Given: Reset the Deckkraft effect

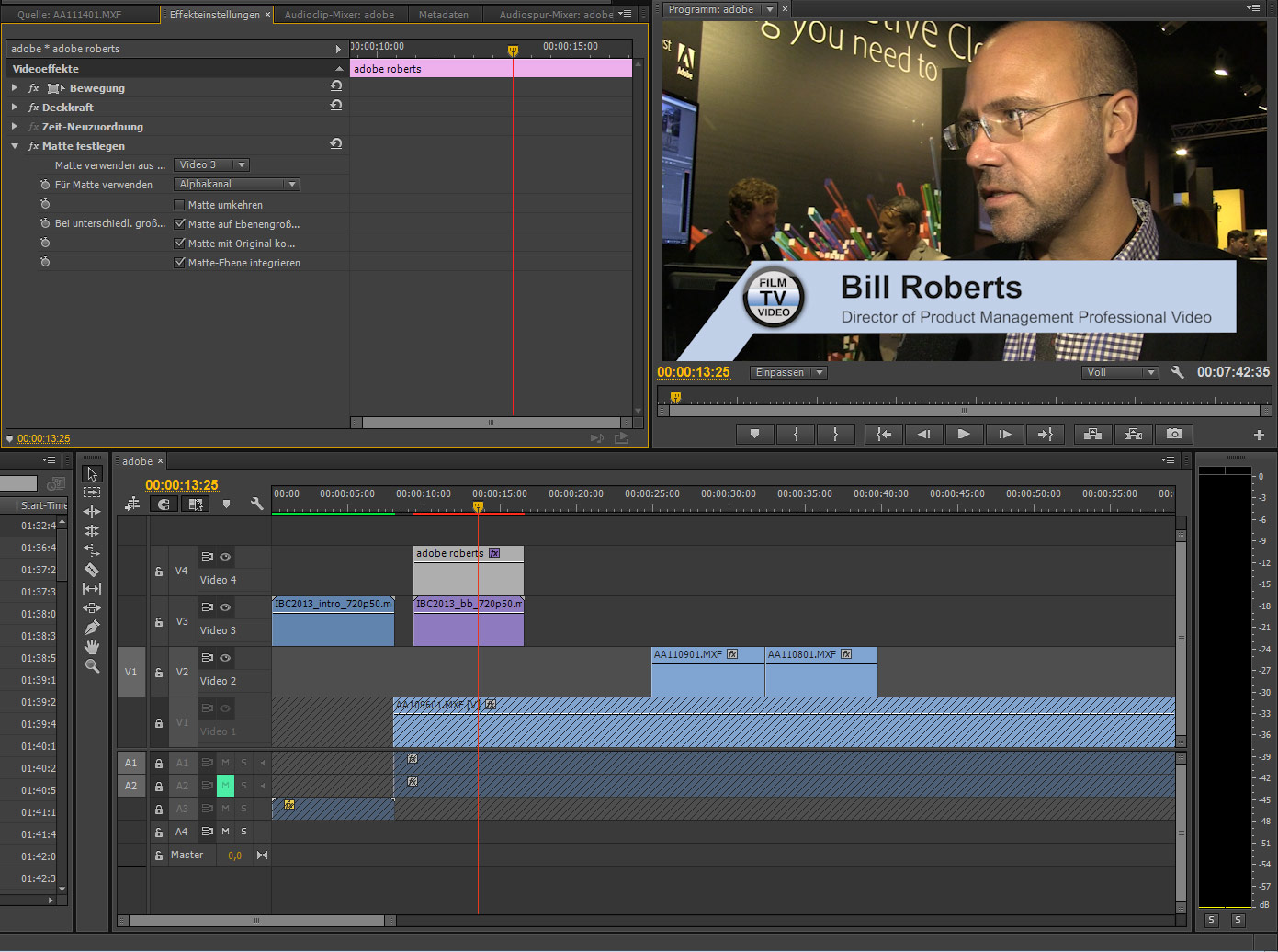Looking at the screenshot, I should pos(336,106).
